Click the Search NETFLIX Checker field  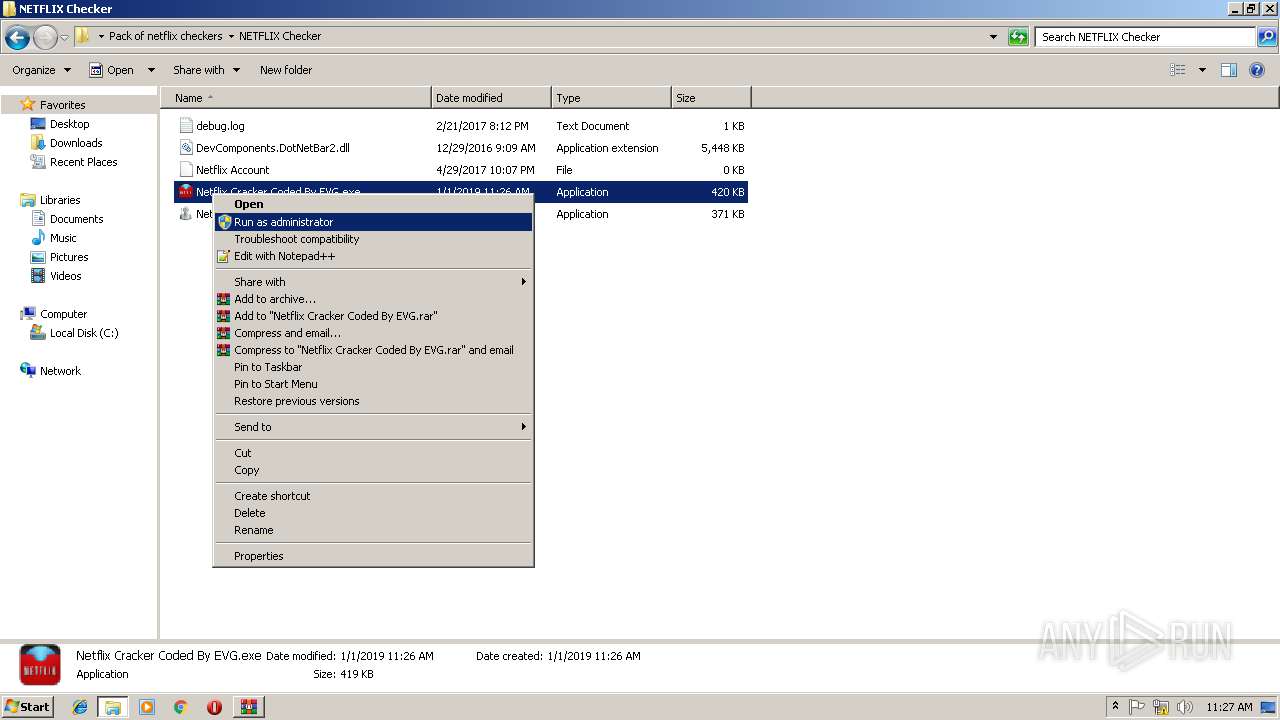point(1145,37)
